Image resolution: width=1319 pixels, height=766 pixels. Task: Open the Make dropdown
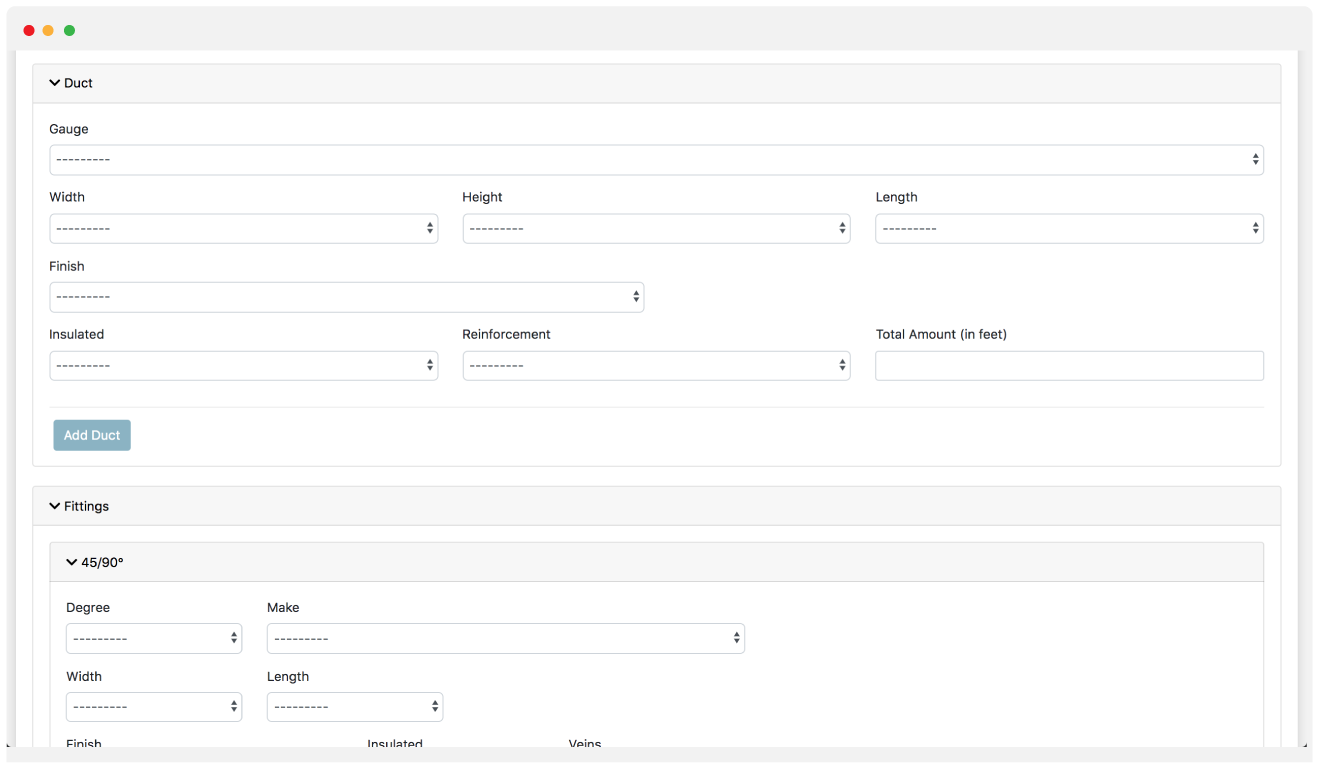click(x=505, y=639)
